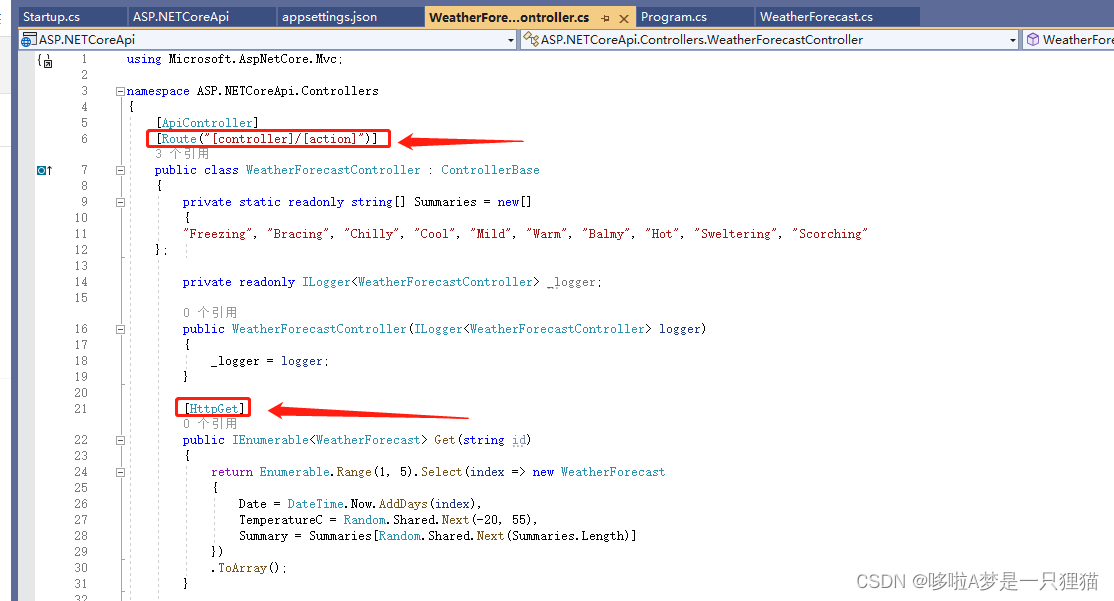The image size is (1114, 601).
Task: Close the WeatherForecastController.cs tab
Action: 624,18
